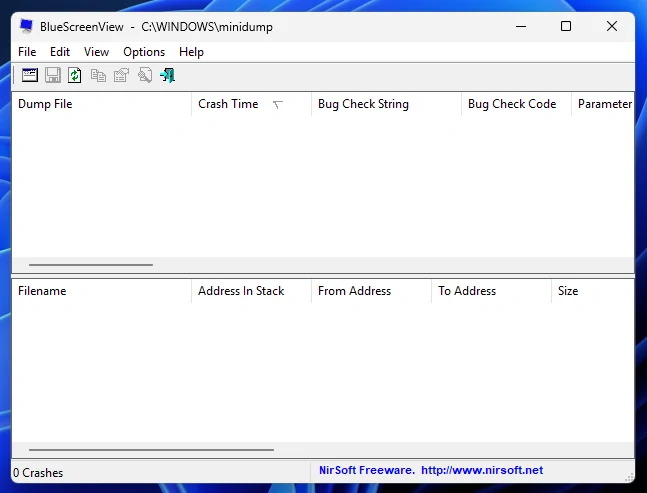Click the Parameter column header

(x=603, y=104)
